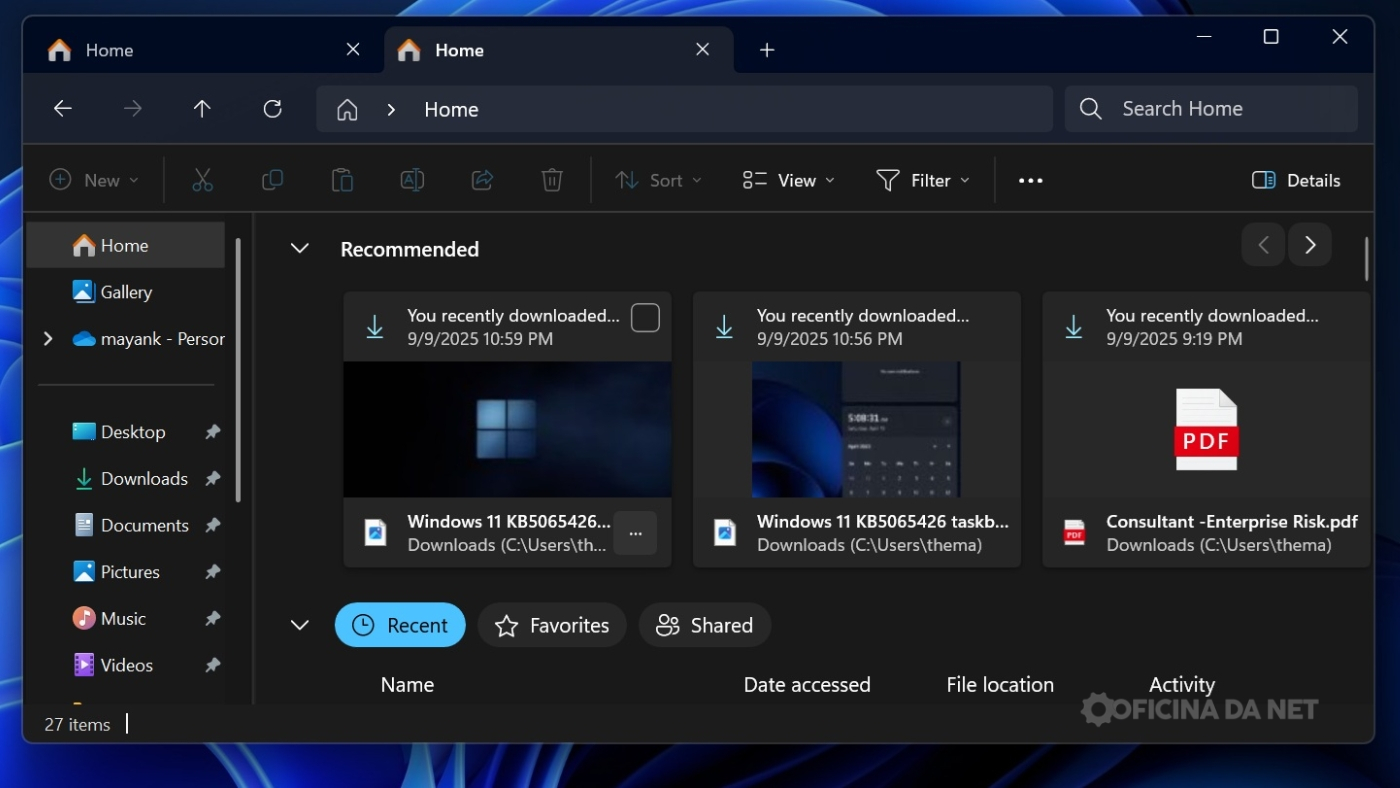Viewport: 1400px width, 788px height.
Task: Toggle the Details pane
Action: click(1296, 180)
